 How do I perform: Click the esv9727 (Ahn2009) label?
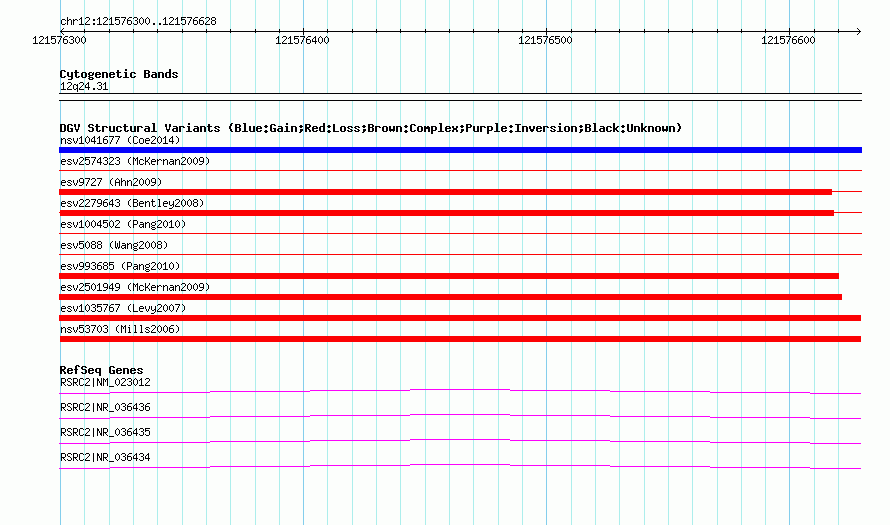pyautogui.click(x=111, y=182)
